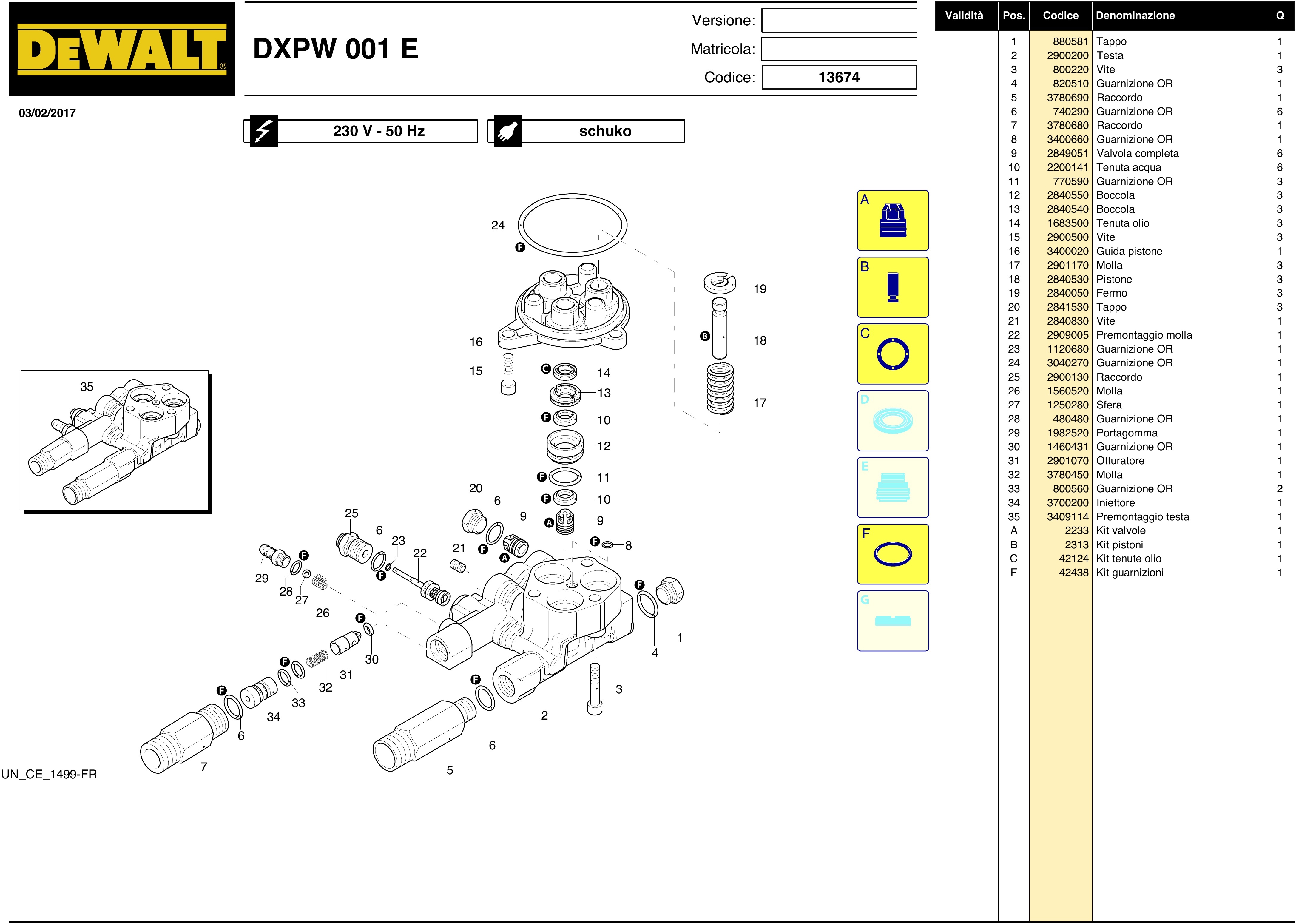Click the faded kit E icon
Image resolution: width=1296 pixels, height=924 pixels.
(x=892, y=488)
